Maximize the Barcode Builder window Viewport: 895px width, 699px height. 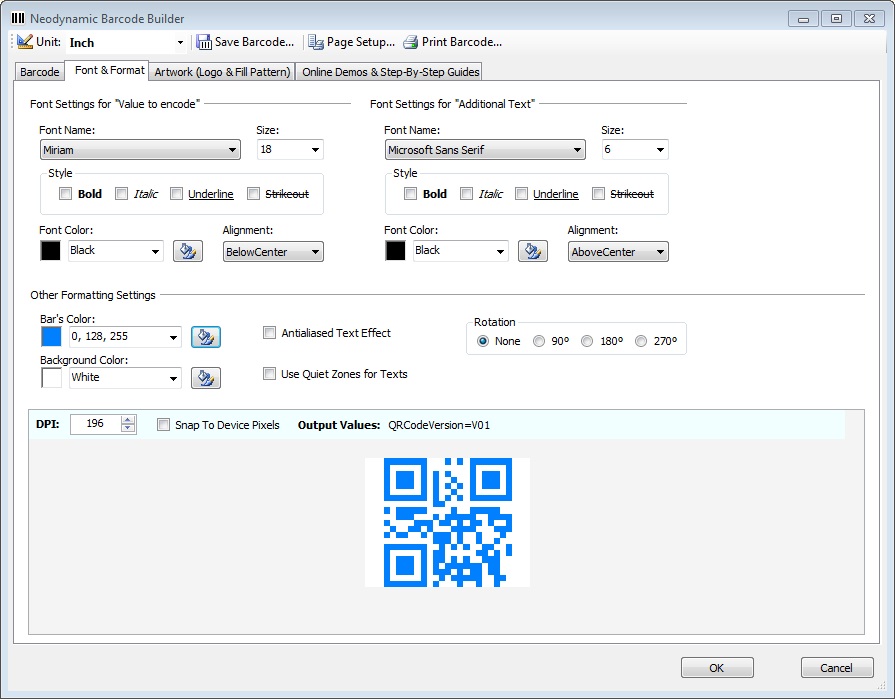click(x=836, y=18)
